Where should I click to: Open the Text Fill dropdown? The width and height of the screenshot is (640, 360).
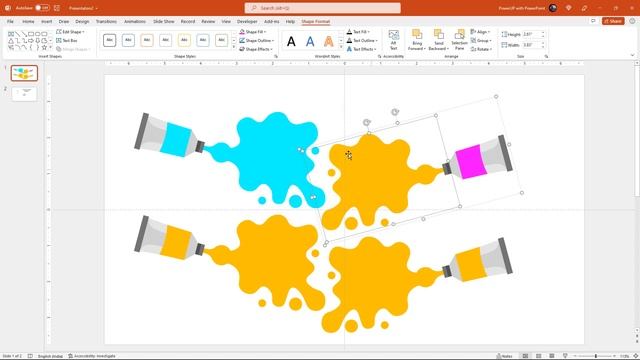[x=358, y=32]
